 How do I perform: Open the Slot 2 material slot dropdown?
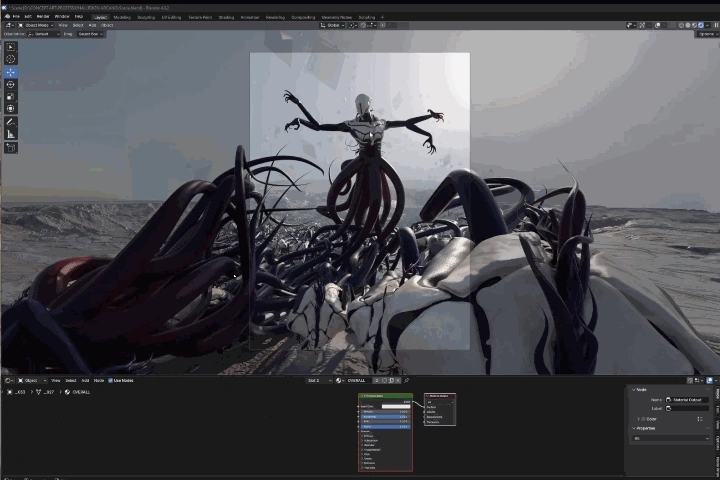(x=320, y=380)
